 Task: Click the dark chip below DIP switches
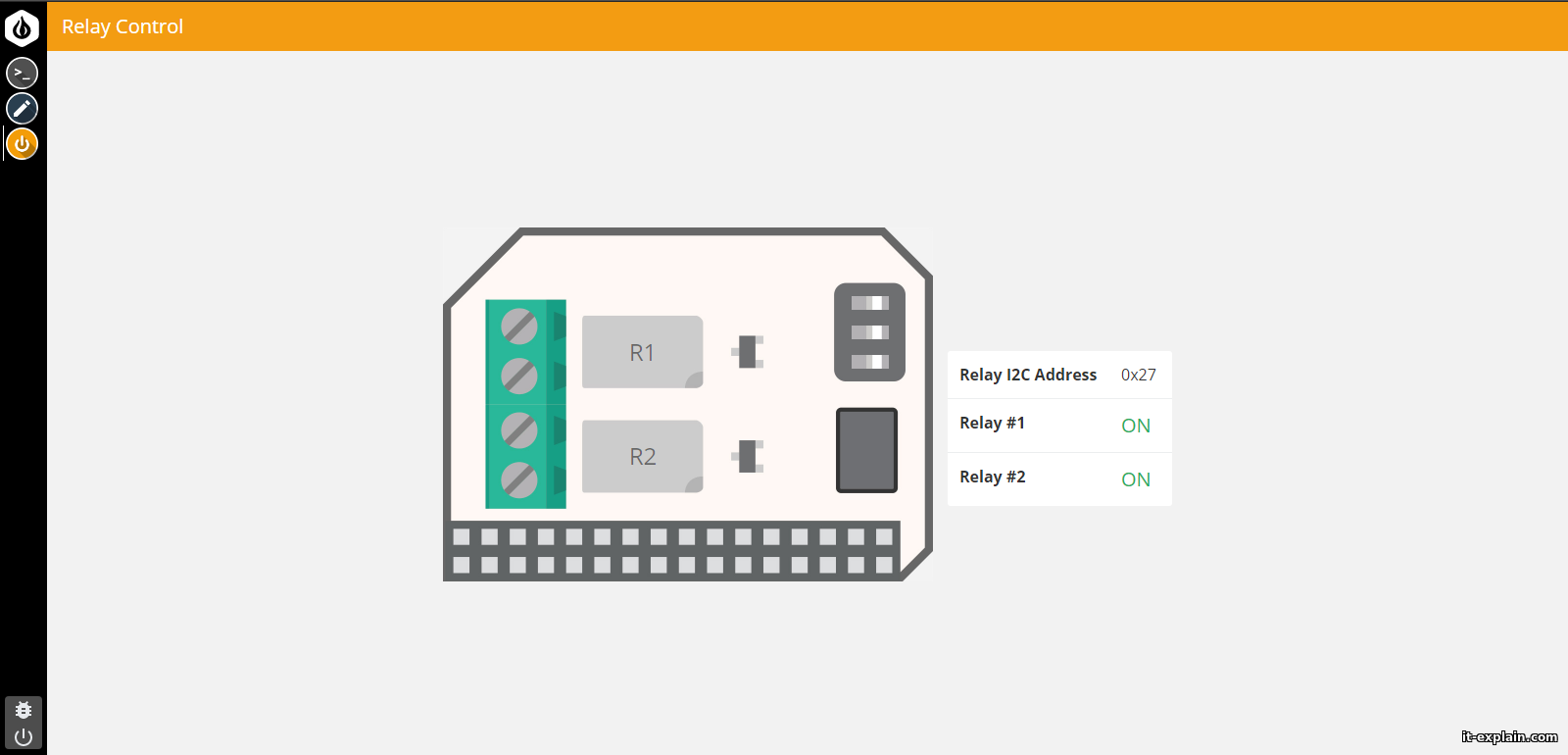click(x=866, y=450)
